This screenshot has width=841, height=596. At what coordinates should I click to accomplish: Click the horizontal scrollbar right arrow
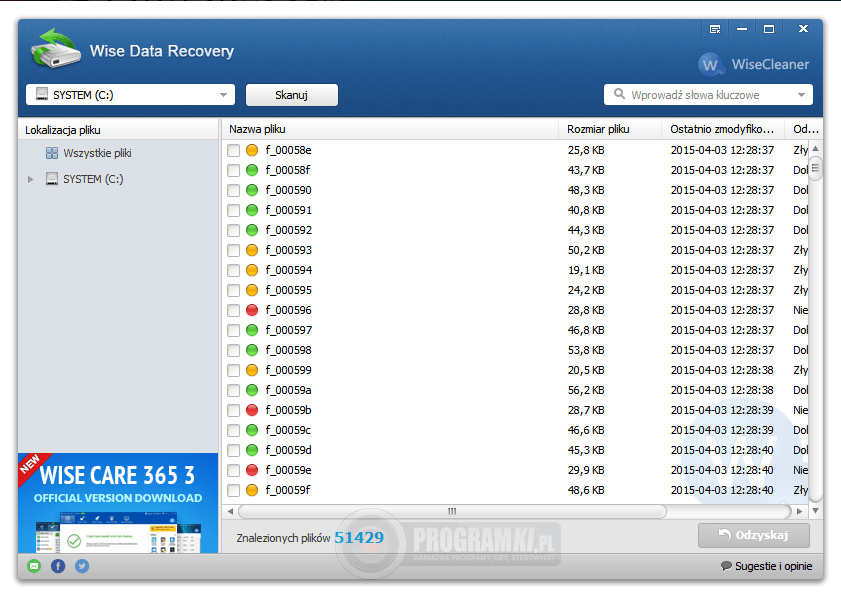click(799, 511)
